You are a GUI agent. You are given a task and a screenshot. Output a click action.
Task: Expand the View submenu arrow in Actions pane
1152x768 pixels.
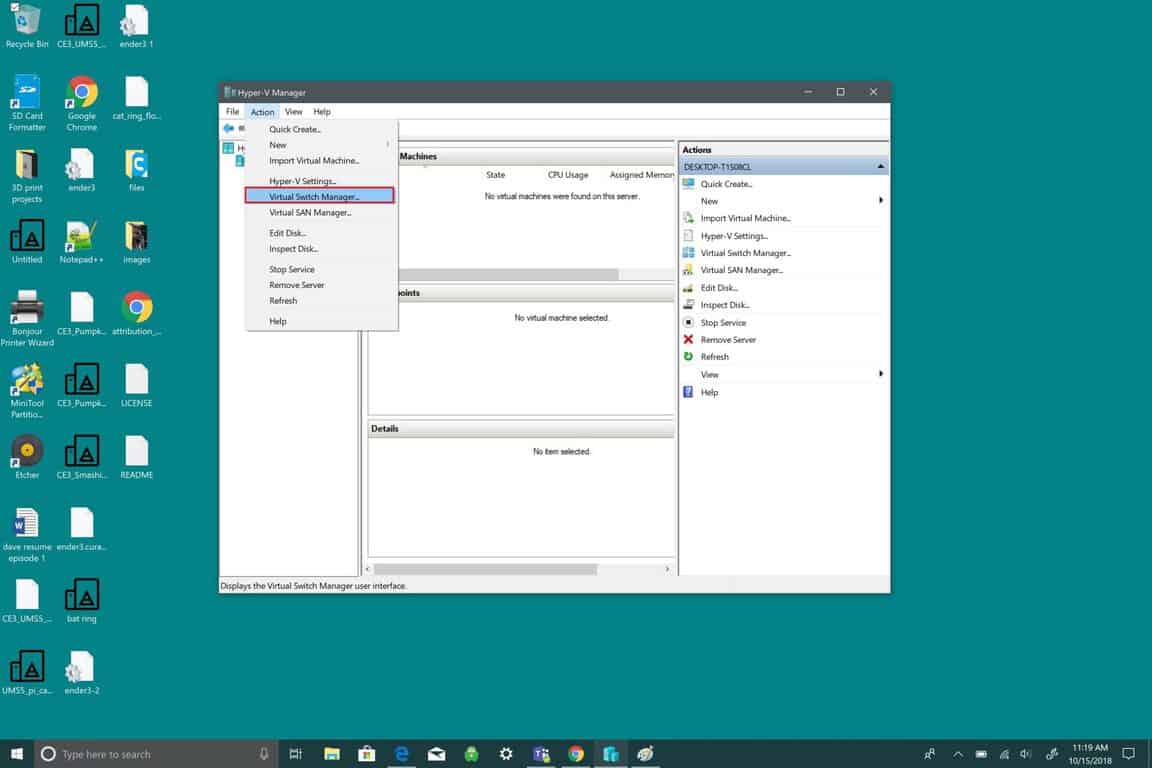[881, 374]
